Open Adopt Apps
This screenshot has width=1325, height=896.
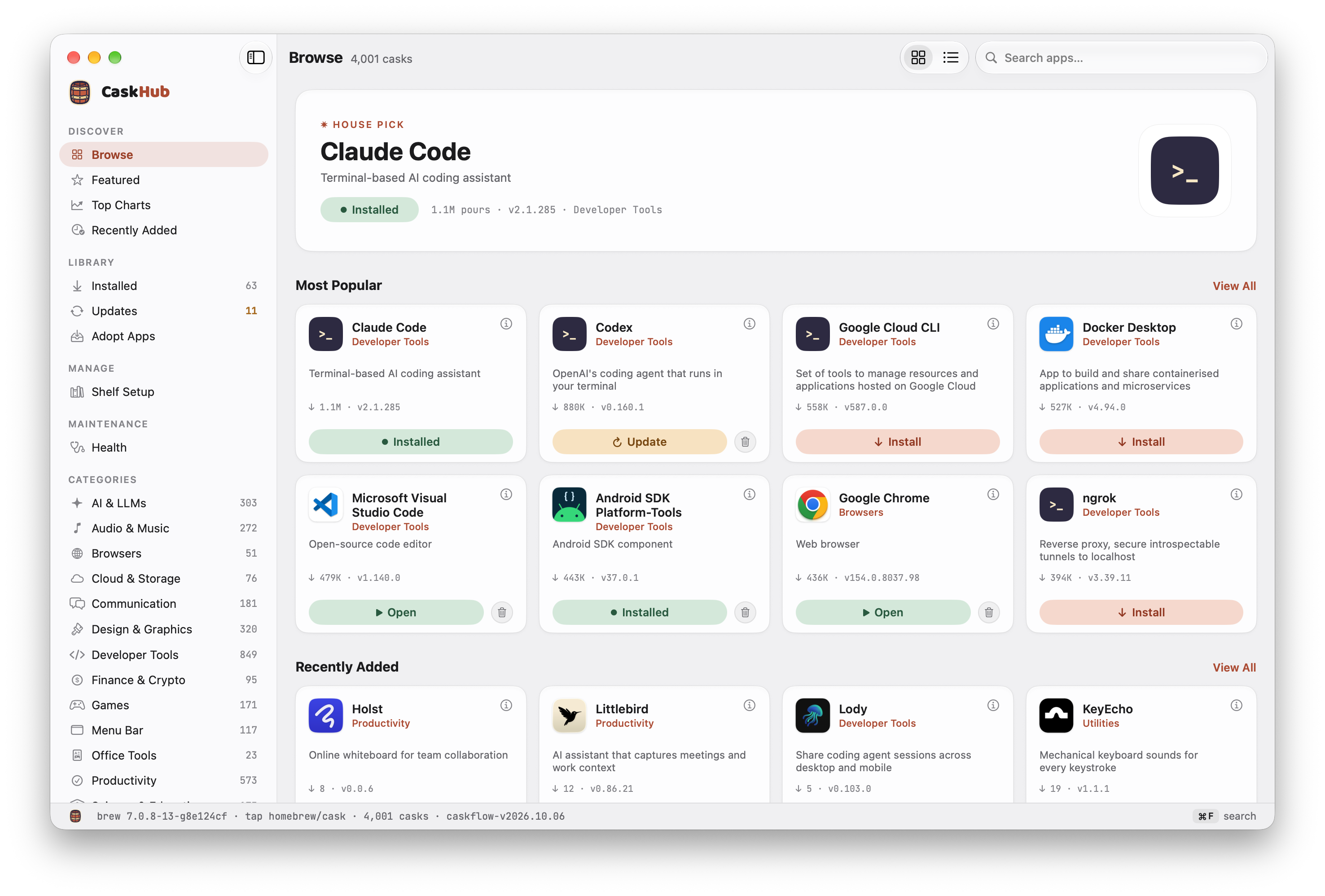click(x=164, y=337)
